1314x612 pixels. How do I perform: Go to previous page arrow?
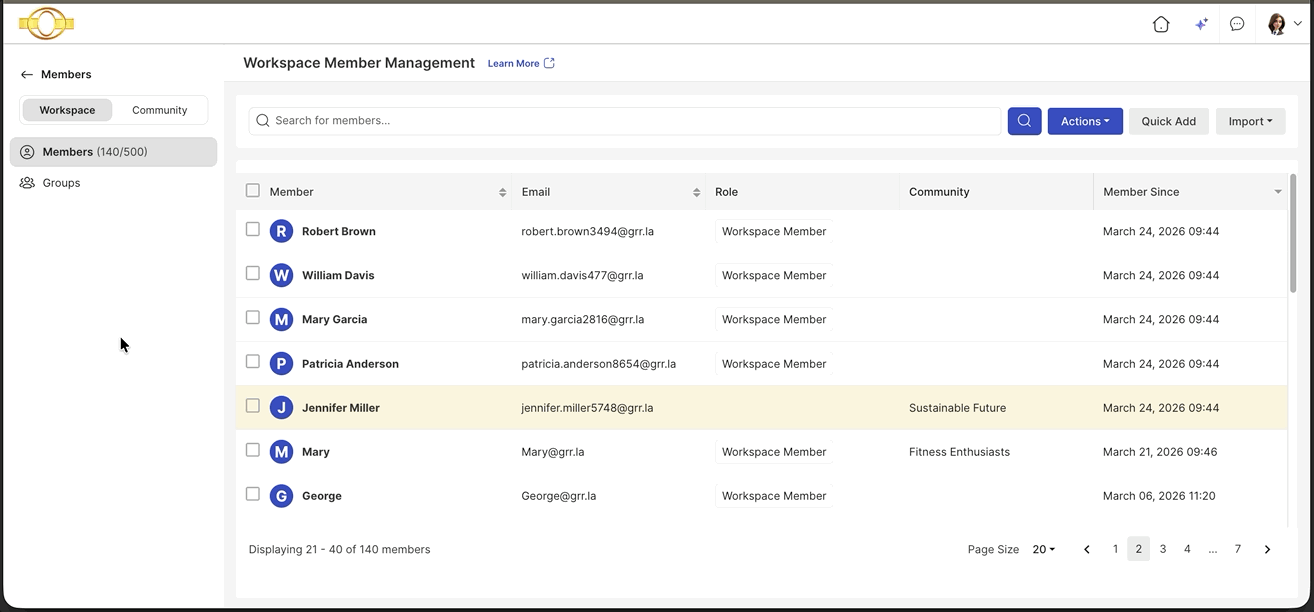coord(1087,549)
